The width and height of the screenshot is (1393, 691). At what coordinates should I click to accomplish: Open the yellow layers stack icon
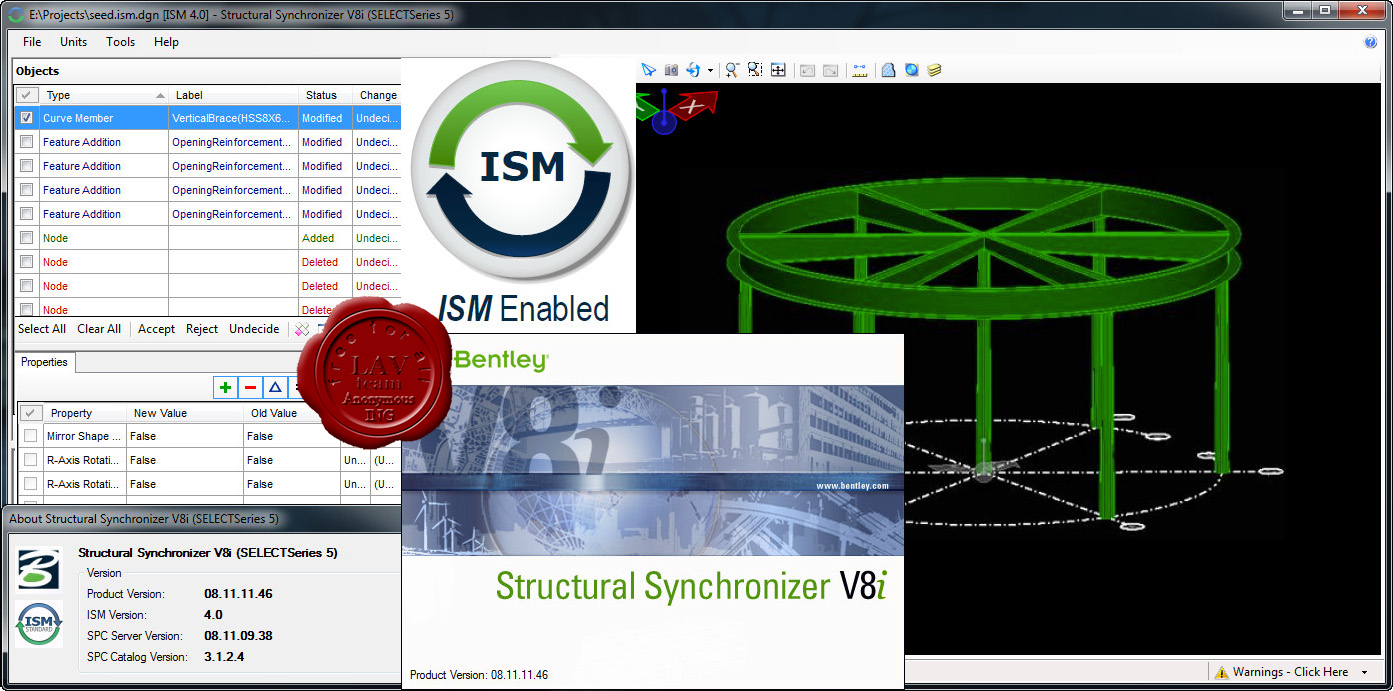click(934, 70)
